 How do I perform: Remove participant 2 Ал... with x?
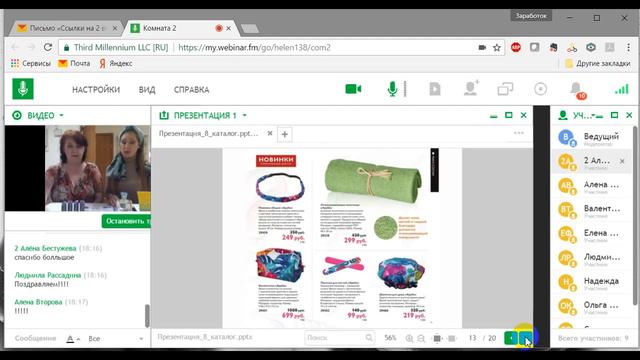coord(622,161)
